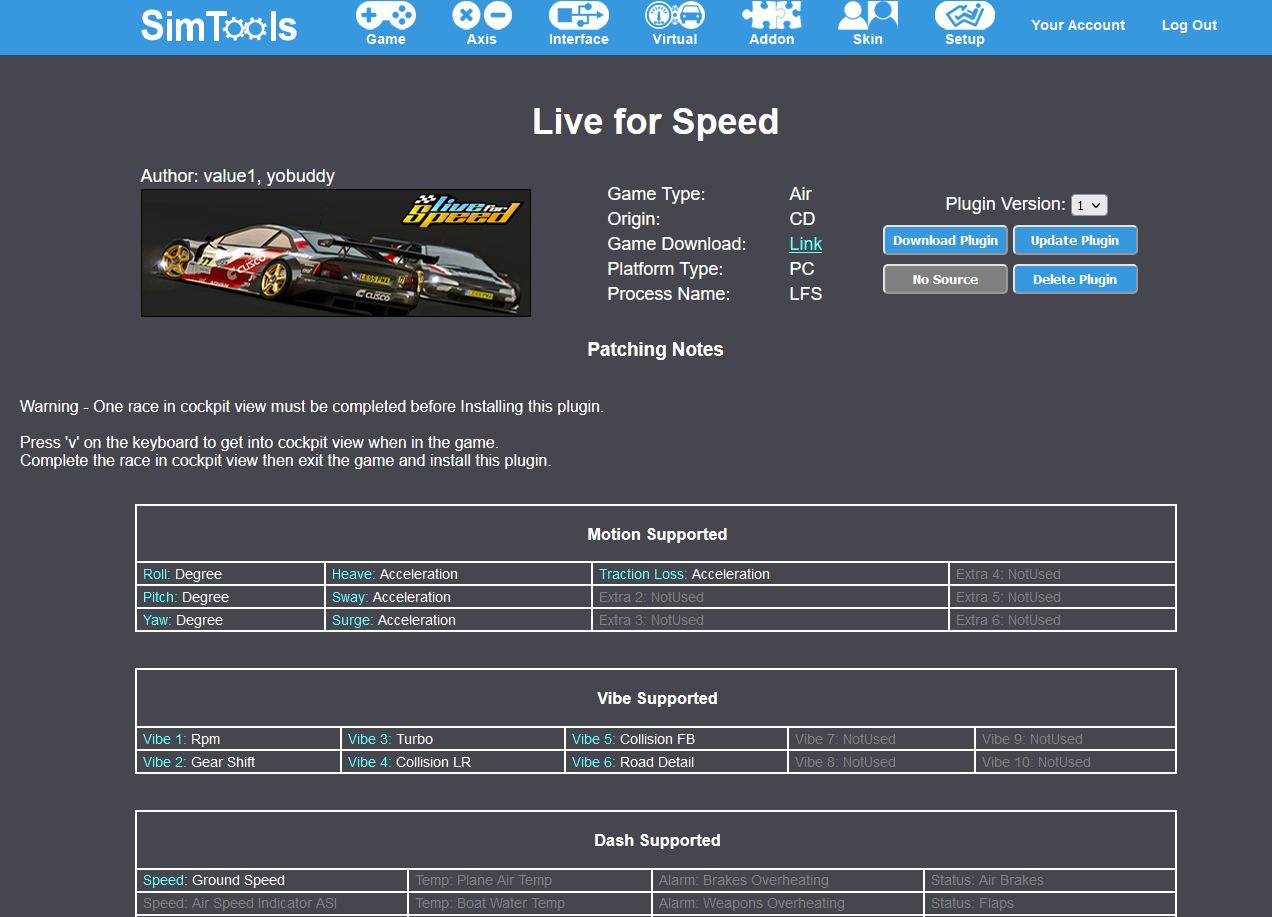Screen dimensions: 1272x917
Task: Open the Game section gamepad icon
Action: click(x=386, y=17)
